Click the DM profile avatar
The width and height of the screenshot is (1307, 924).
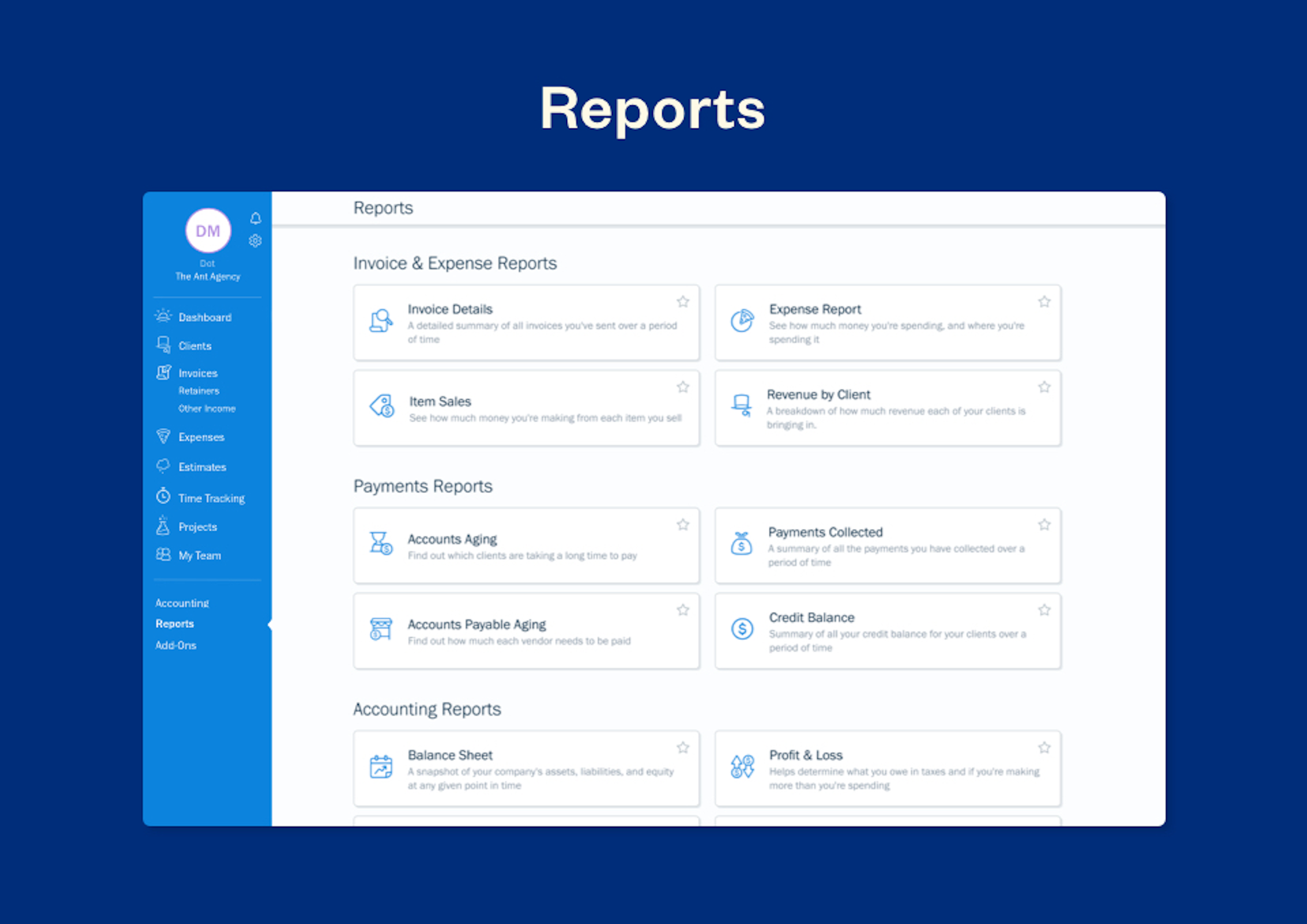[x=207, y=230]
